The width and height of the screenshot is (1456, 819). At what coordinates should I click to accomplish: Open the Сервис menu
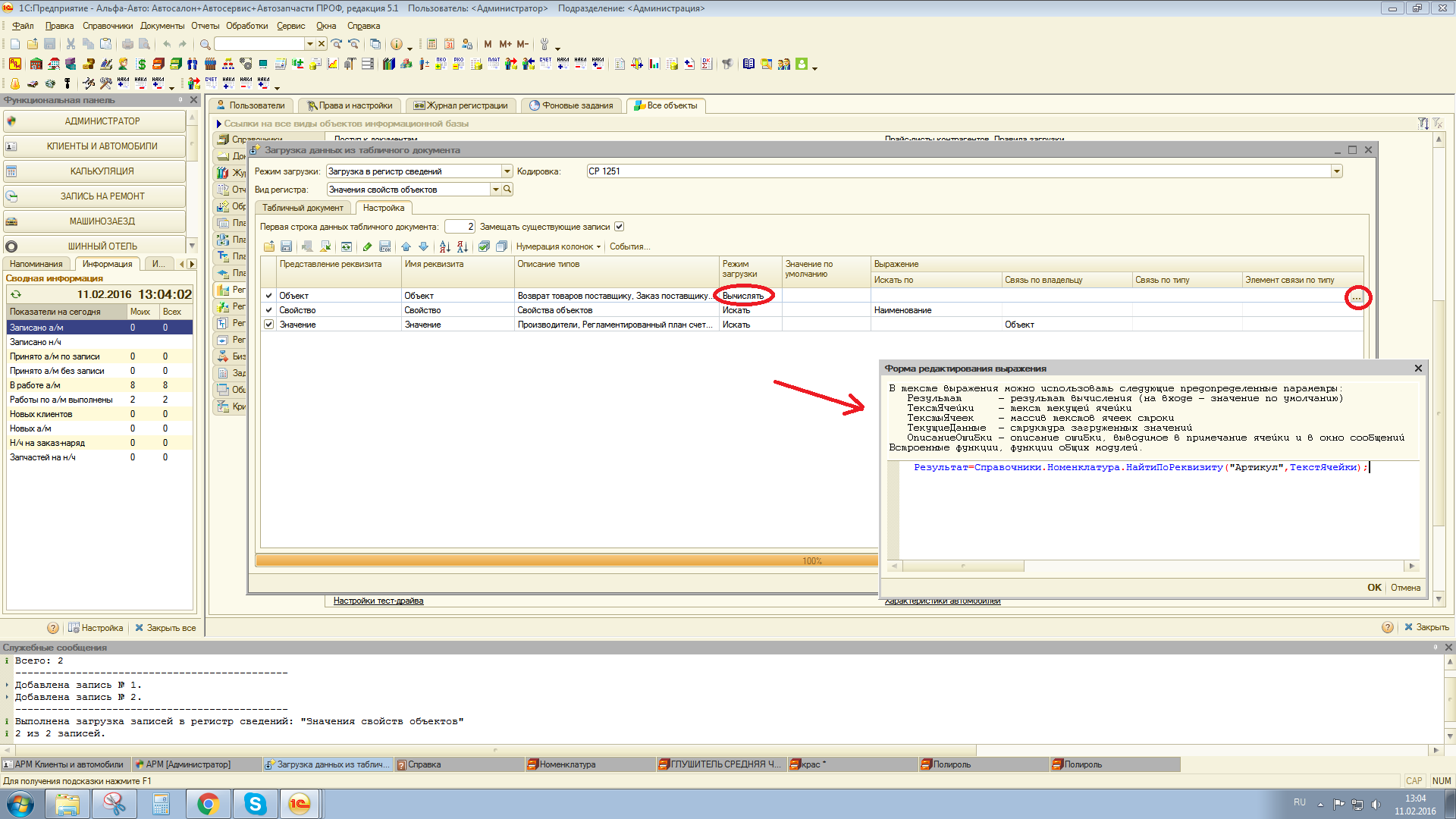[x=291, y=26]
